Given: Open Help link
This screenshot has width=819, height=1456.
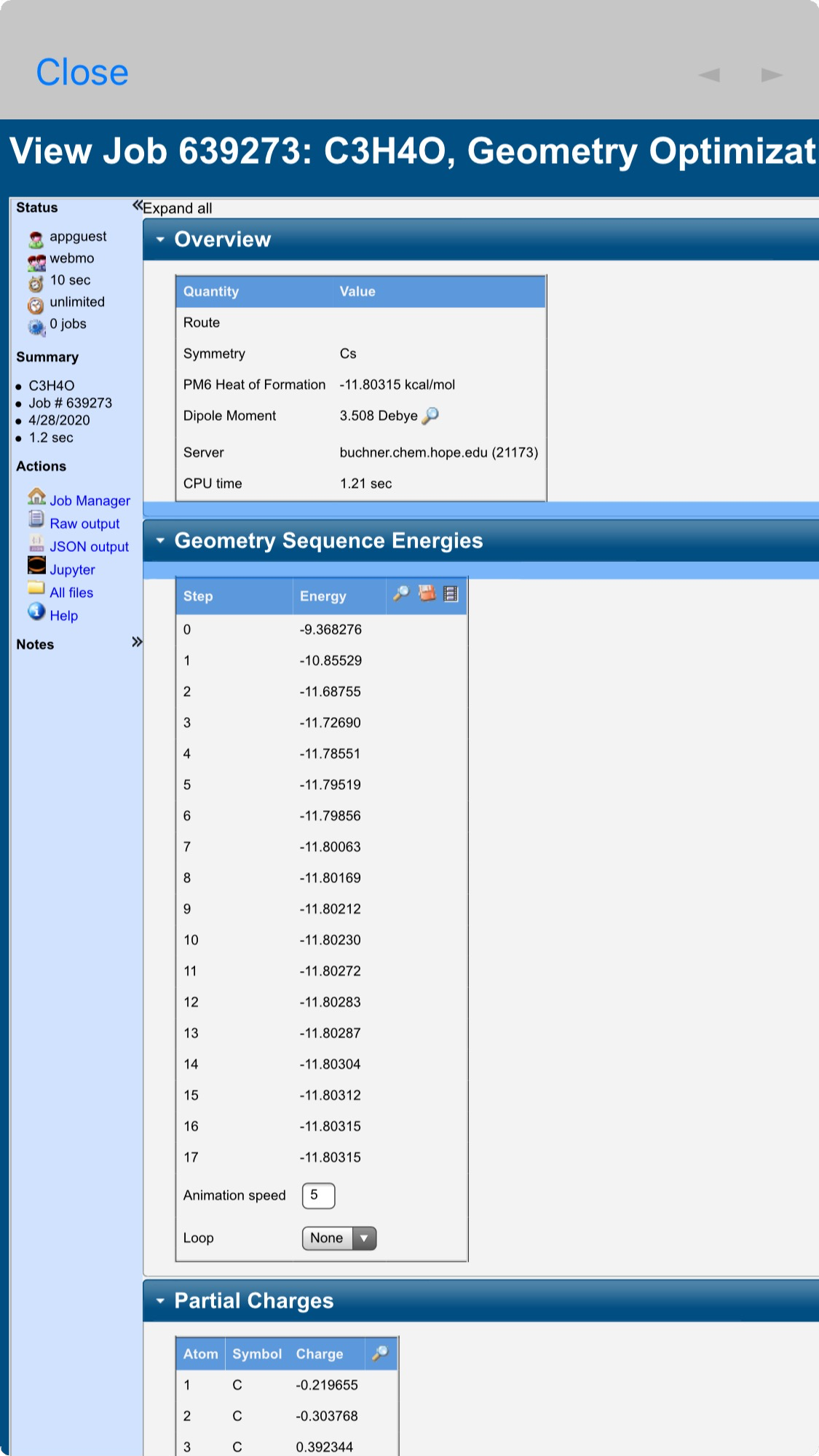Looking at the screenshot, I should (x=63, y=616).
